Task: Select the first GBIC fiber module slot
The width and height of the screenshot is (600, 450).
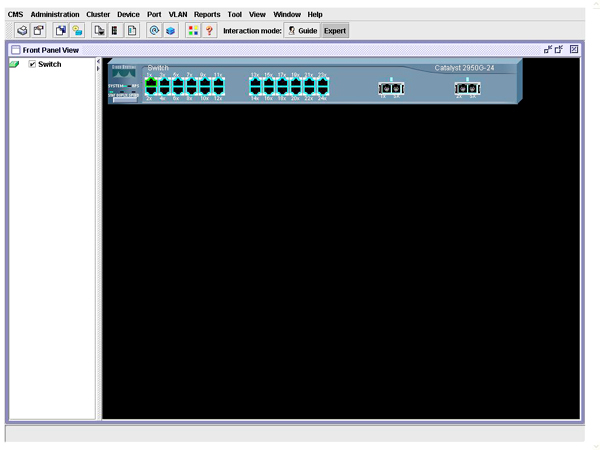Action: 391,88
